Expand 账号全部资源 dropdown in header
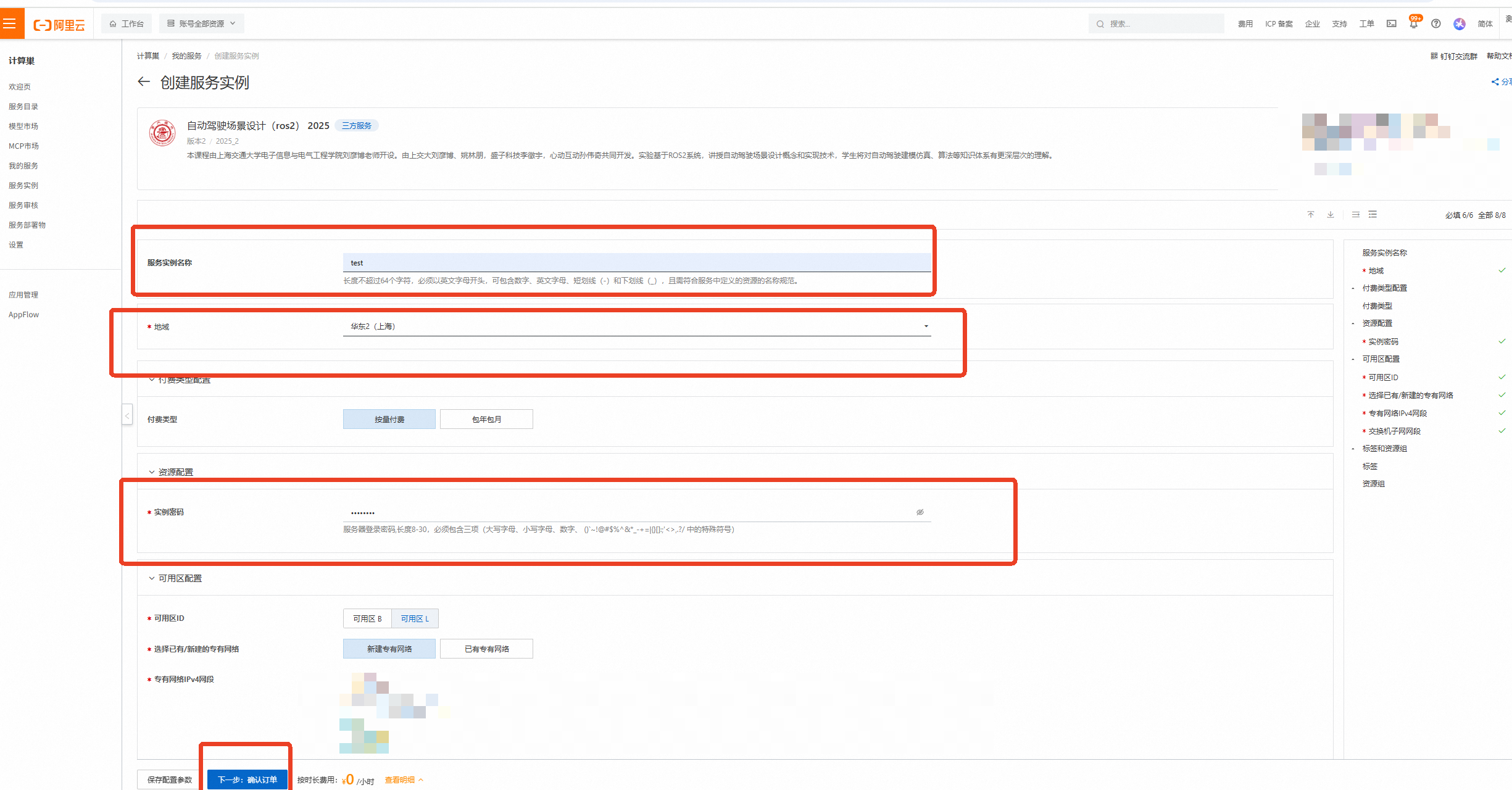The width and height of the screenshot is (1512, 790). click(x=201, y=23)
